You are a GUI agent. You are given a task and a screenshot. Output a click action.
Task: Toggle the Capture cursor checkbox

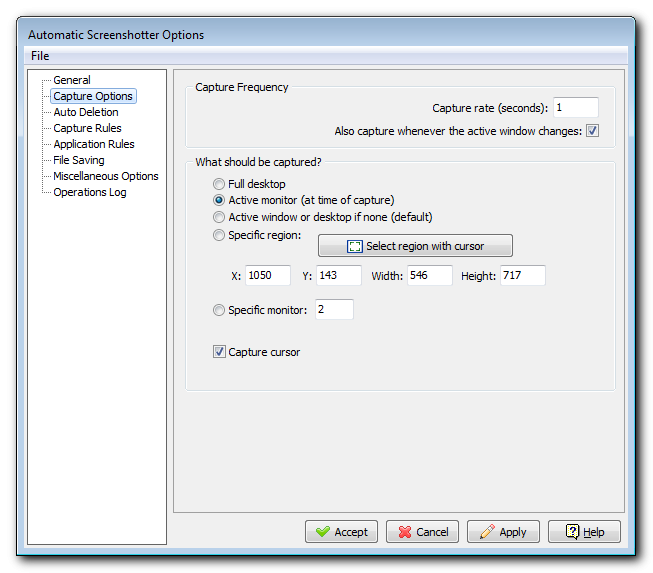click(x=219, y=352)
